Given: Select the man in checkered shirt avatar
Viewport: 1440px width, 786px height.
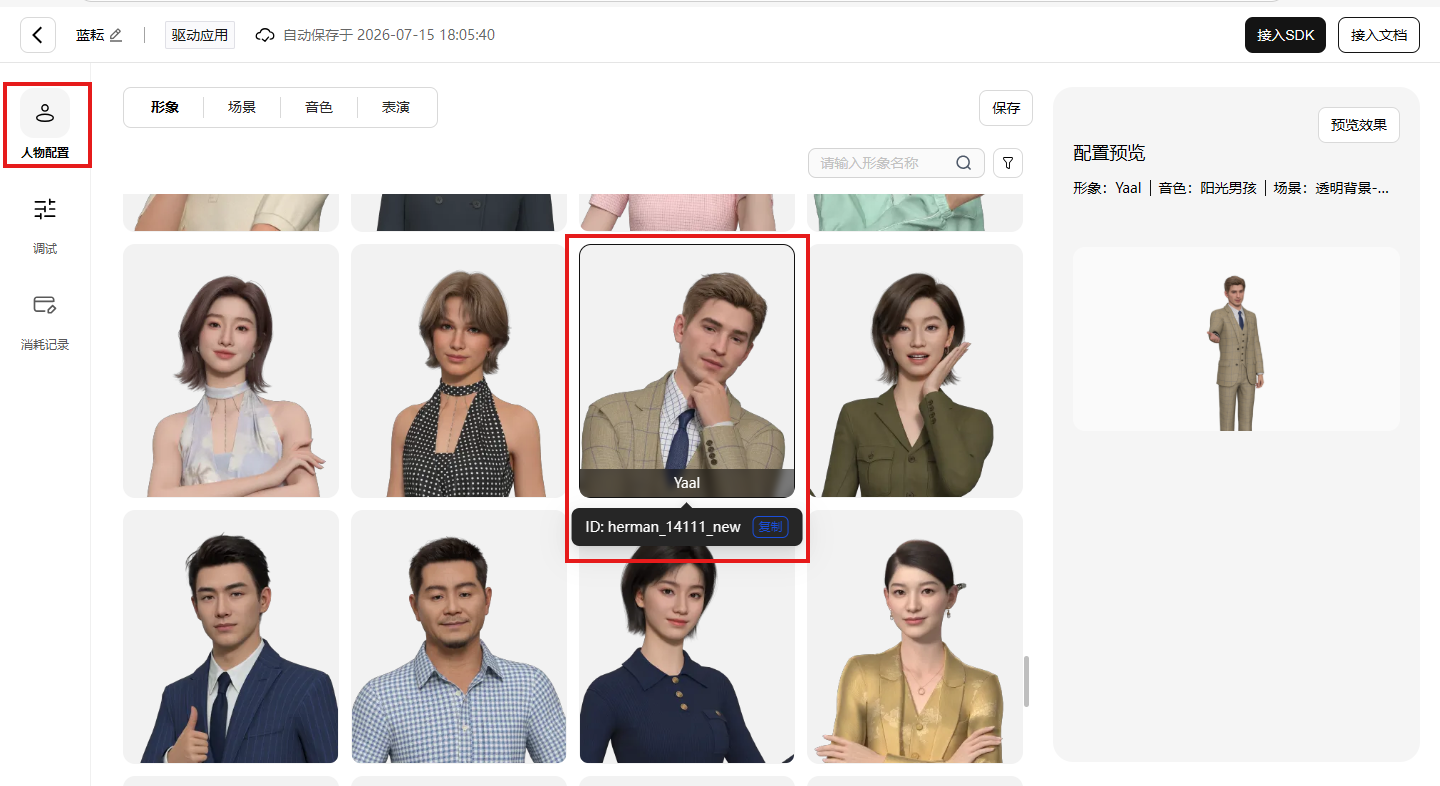Looking at the screenshot, I should tap(459, 637).
